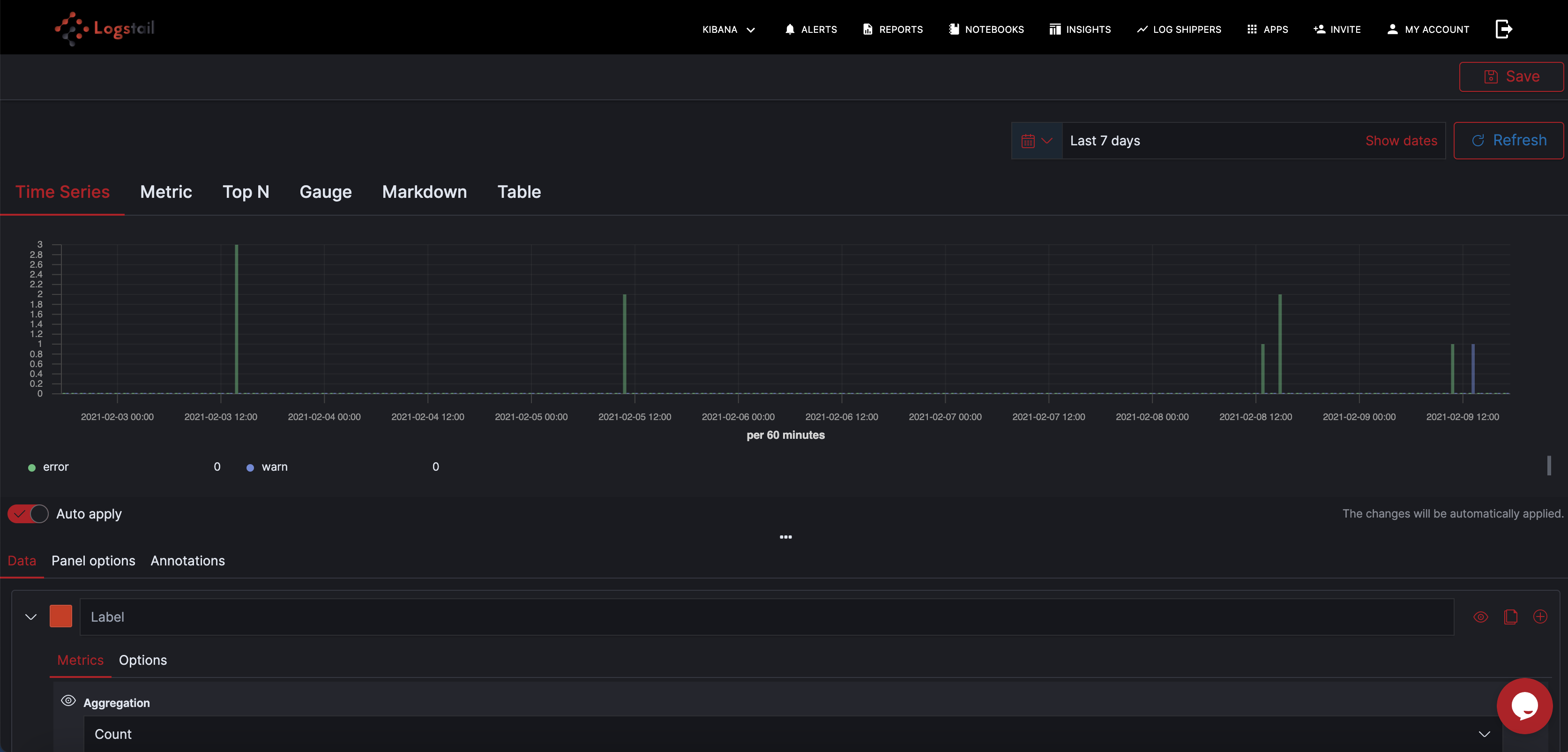This screenshot has width=1568, height=752.
Task: Toggle the Auto apply switch
Action: click(28, 514)
